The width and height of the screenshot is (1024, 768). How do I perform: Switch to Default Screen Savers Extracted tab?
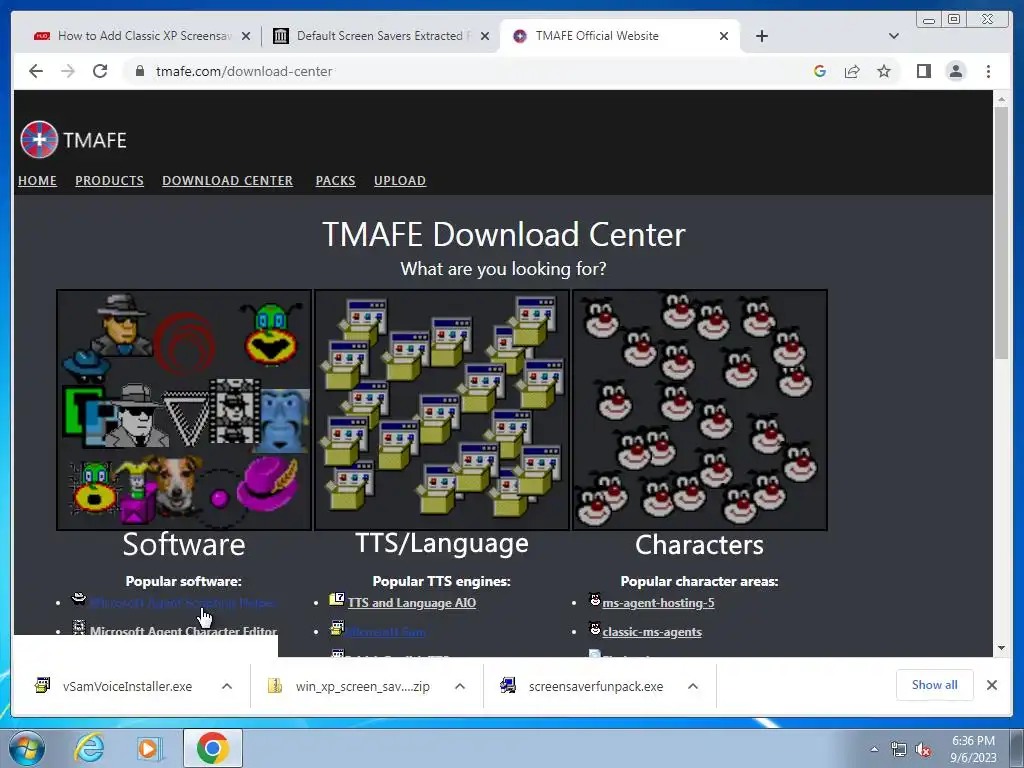[x=381, y=36]
